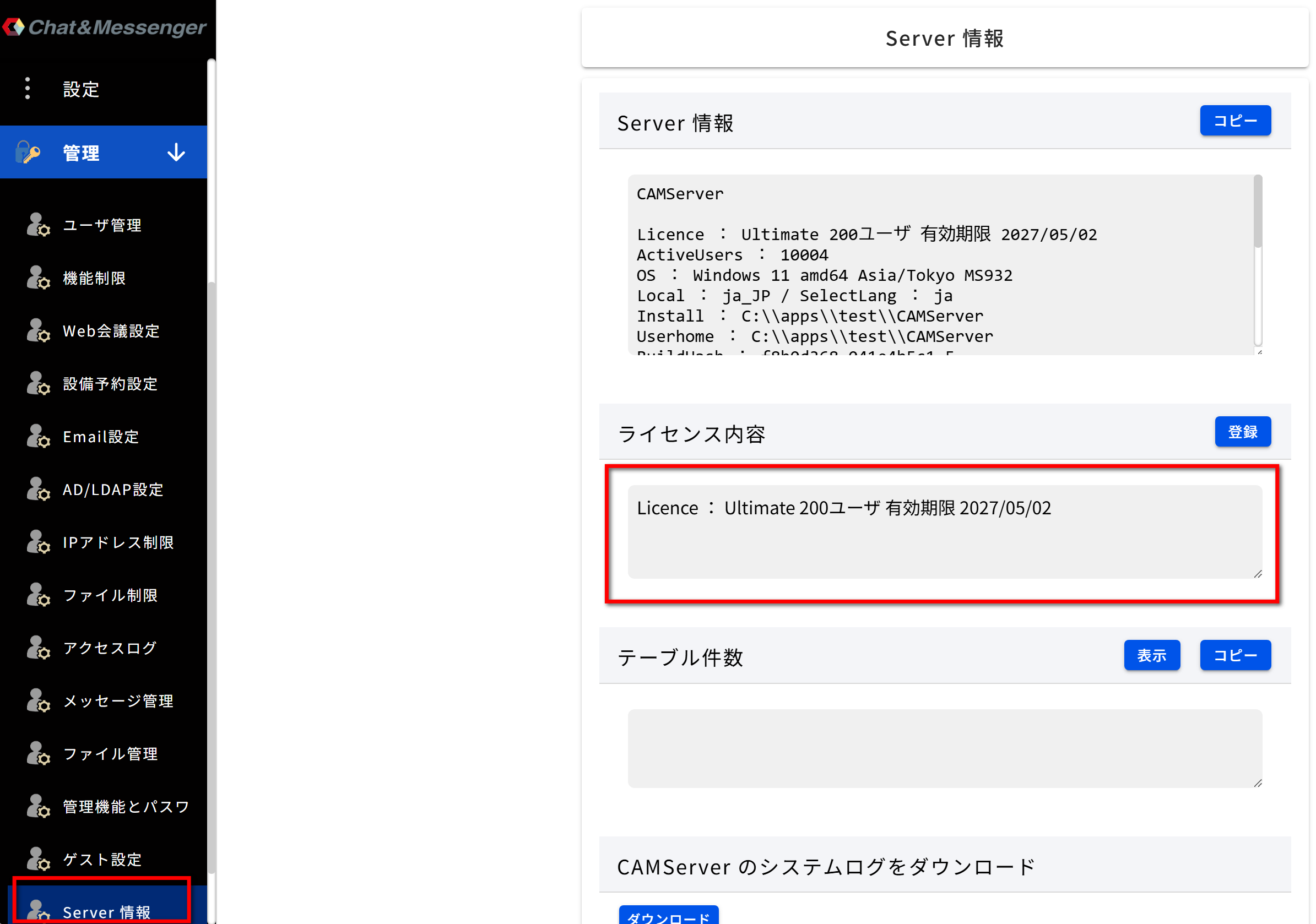
Task: Click inside the ライセンス内容 text area
Action: 945,531
